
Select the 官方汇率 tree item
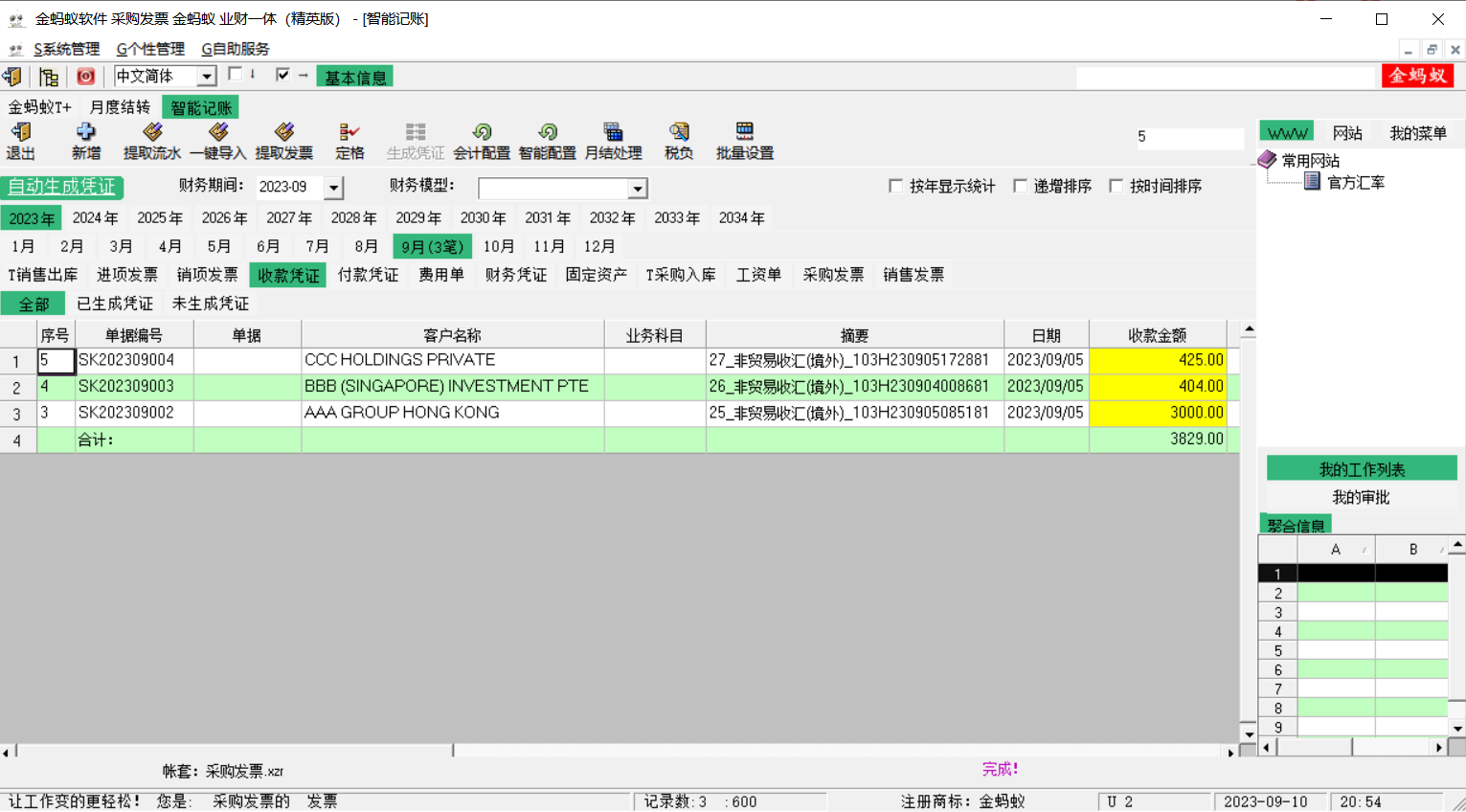[x=1355, y=182]
